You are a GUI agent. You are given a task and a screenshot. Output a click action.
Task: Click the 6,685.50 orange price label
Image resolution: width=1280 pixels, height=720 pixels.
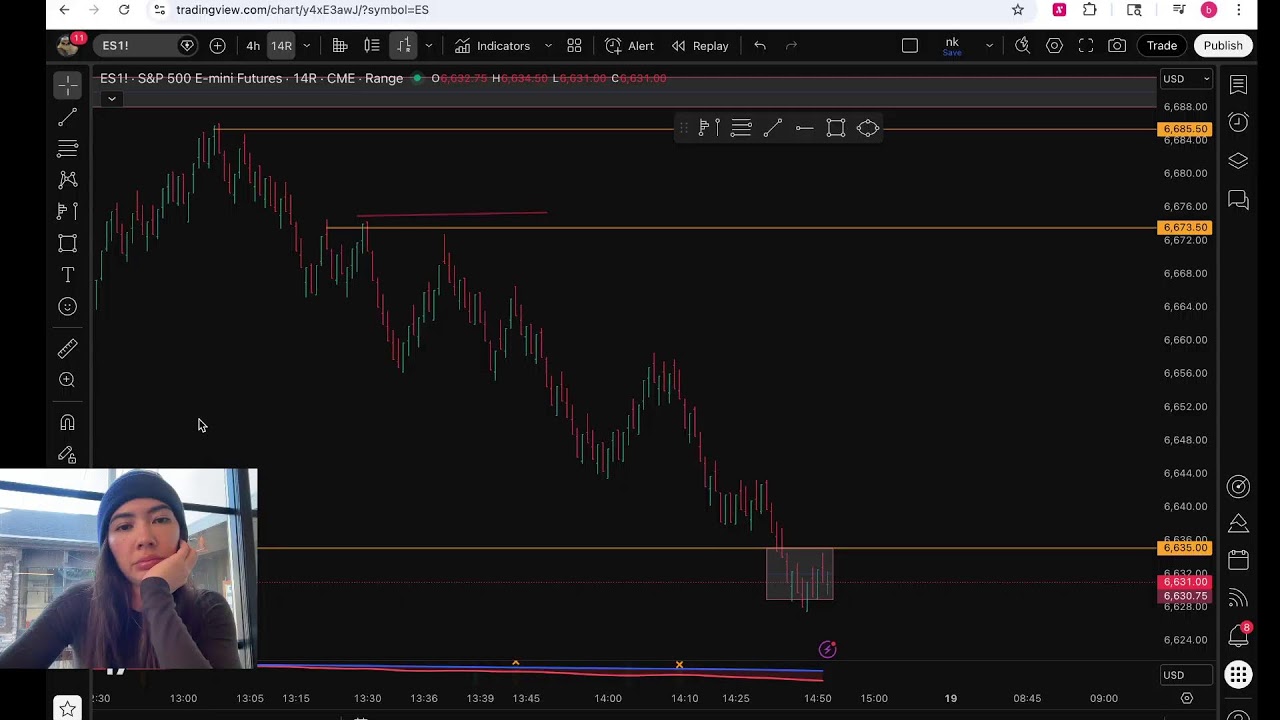click(1185, 129)
